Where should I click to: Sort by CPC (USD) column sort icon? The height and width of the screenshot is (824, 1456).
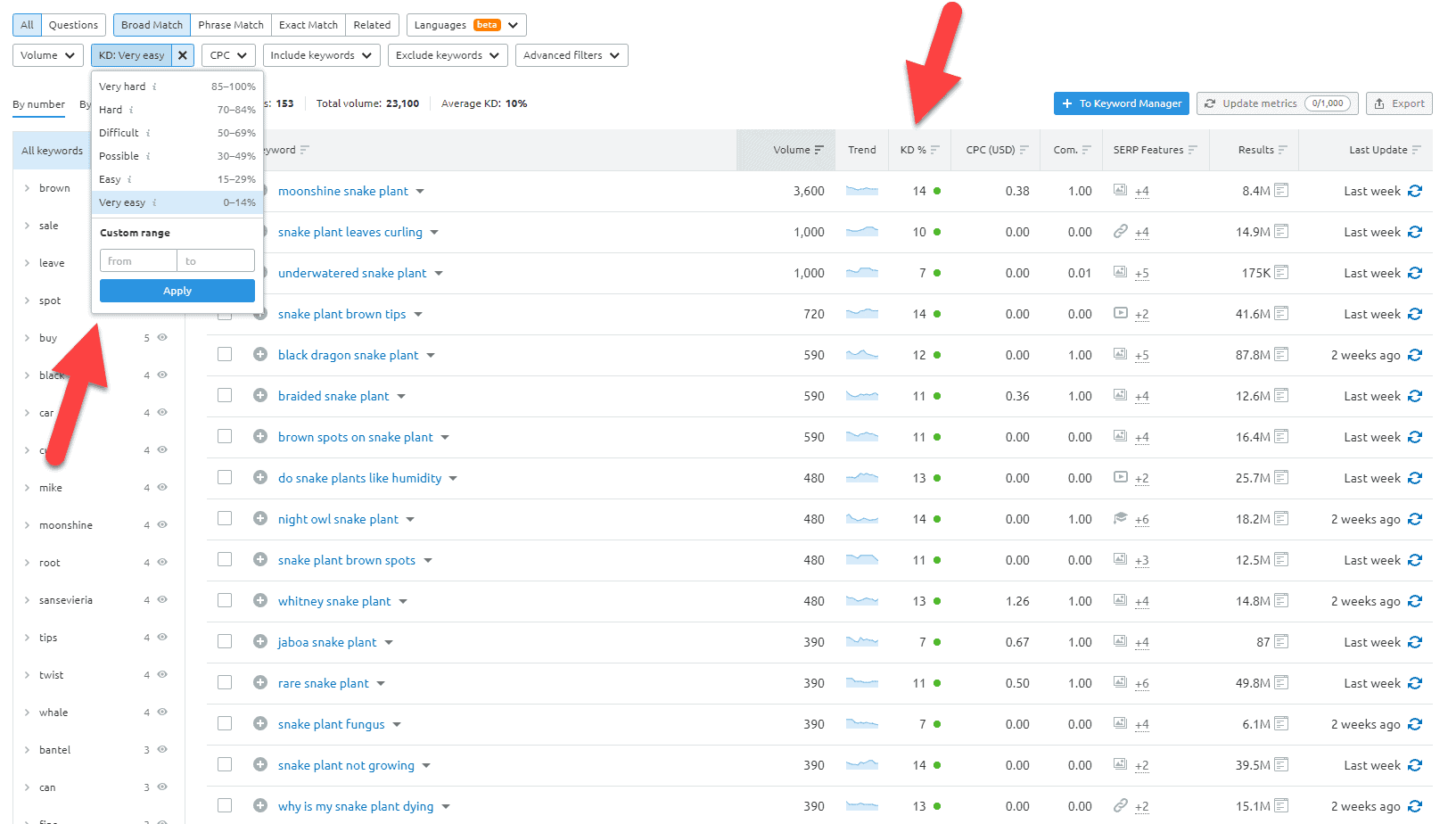[1024, 150]
